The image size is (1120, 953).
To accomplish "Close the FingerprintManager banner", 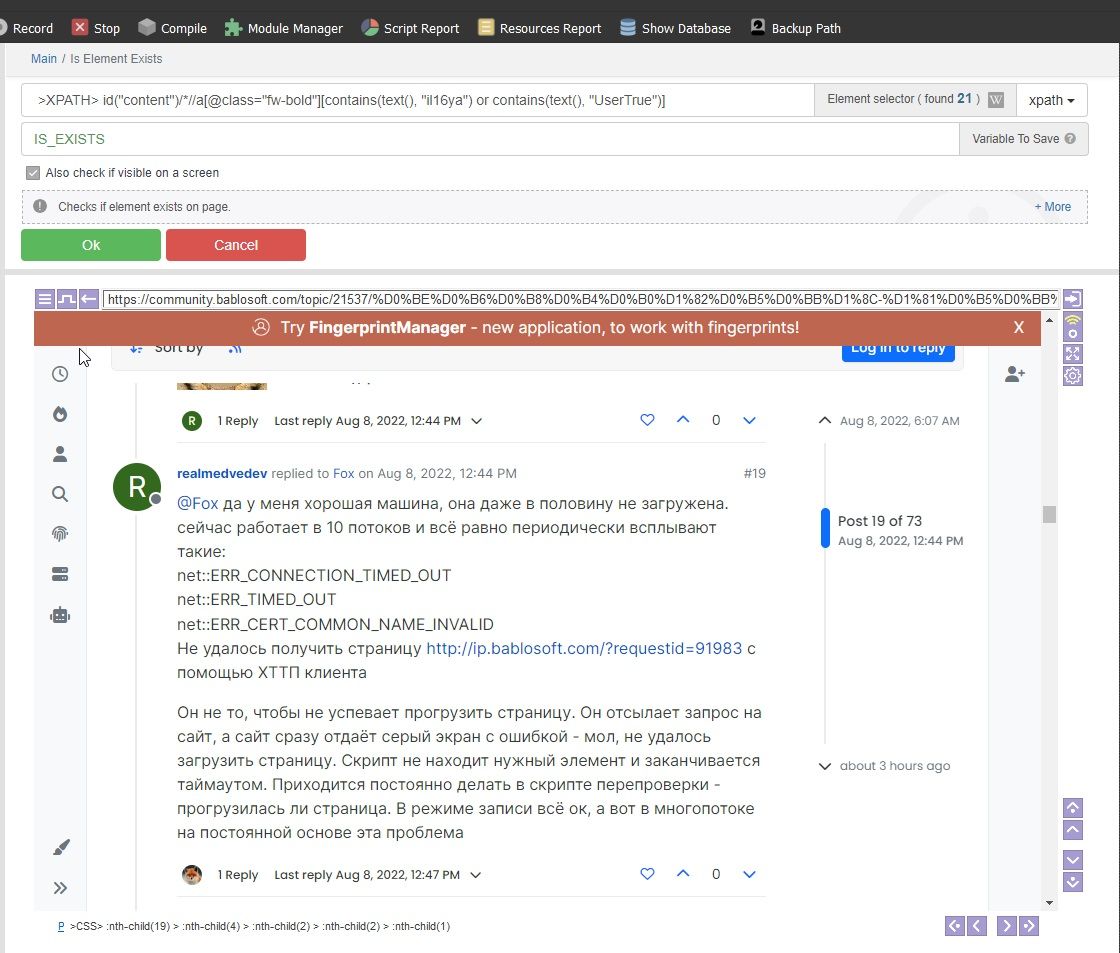I will click(x=1018, y=327).
